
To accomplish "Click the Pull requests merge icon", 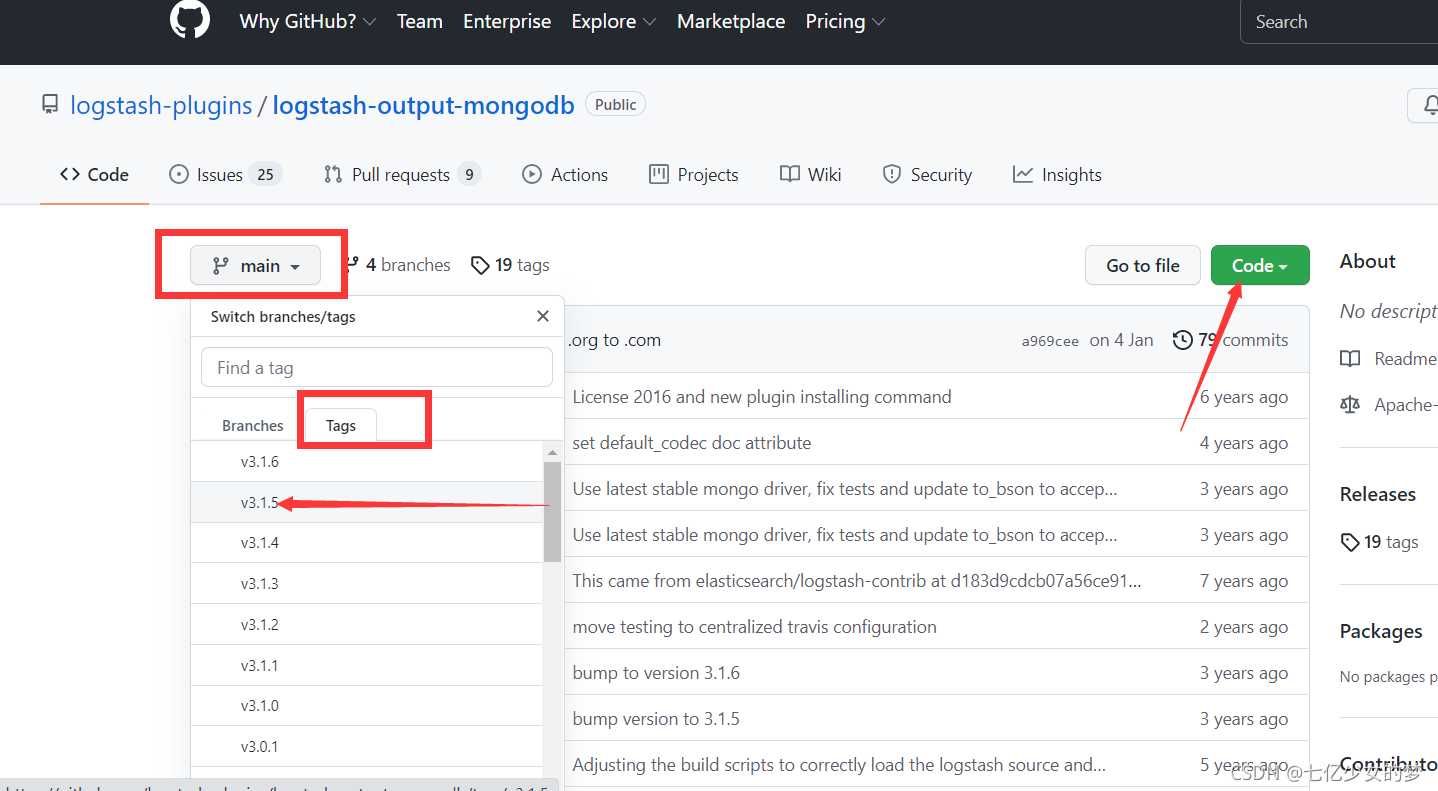I will click(333, 174).
